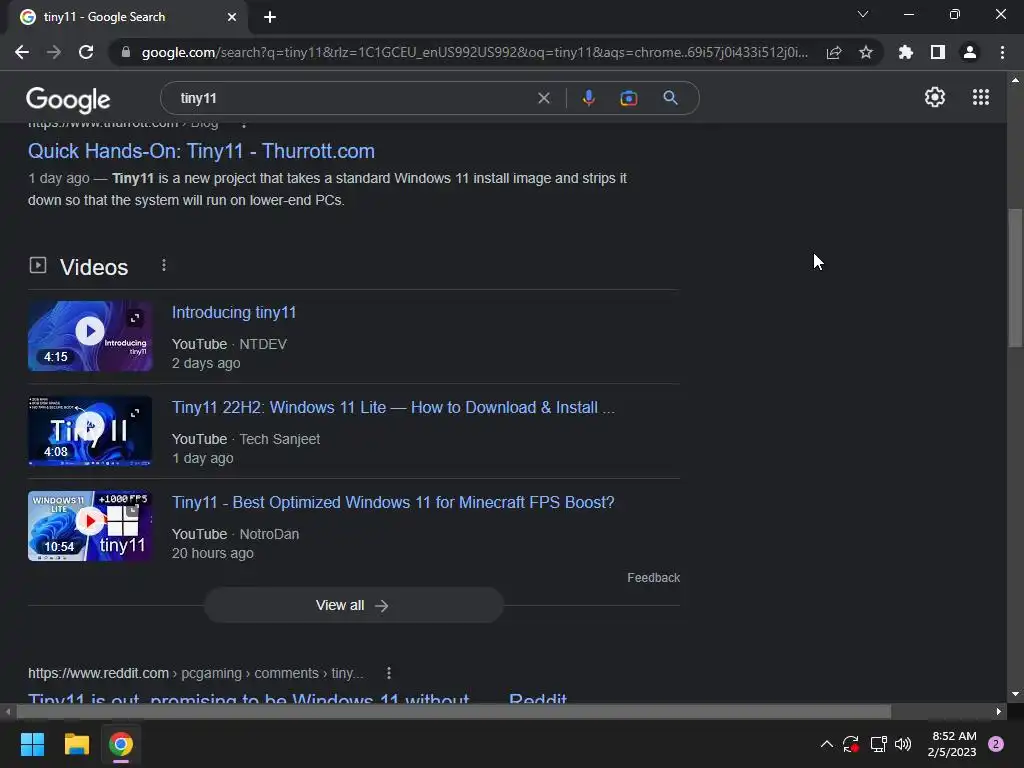Image resolution: width=1024 pixels, height=768 pixels.
Task: Click the sync status tray icon
Action: pyautogui.click(x=850, y=744)
